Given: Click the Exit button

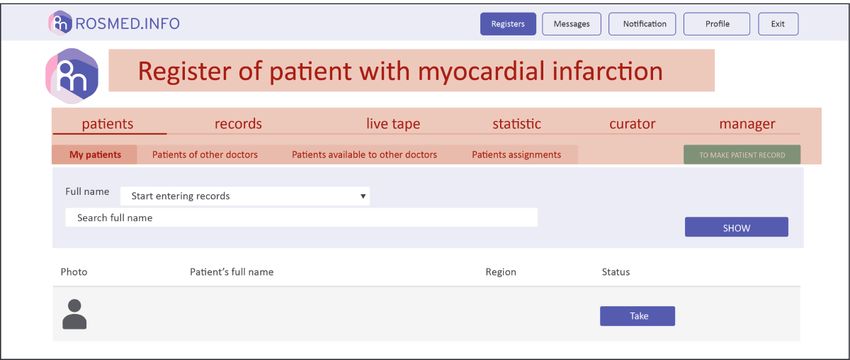Looking at the screenshot, I should point(778,24).
